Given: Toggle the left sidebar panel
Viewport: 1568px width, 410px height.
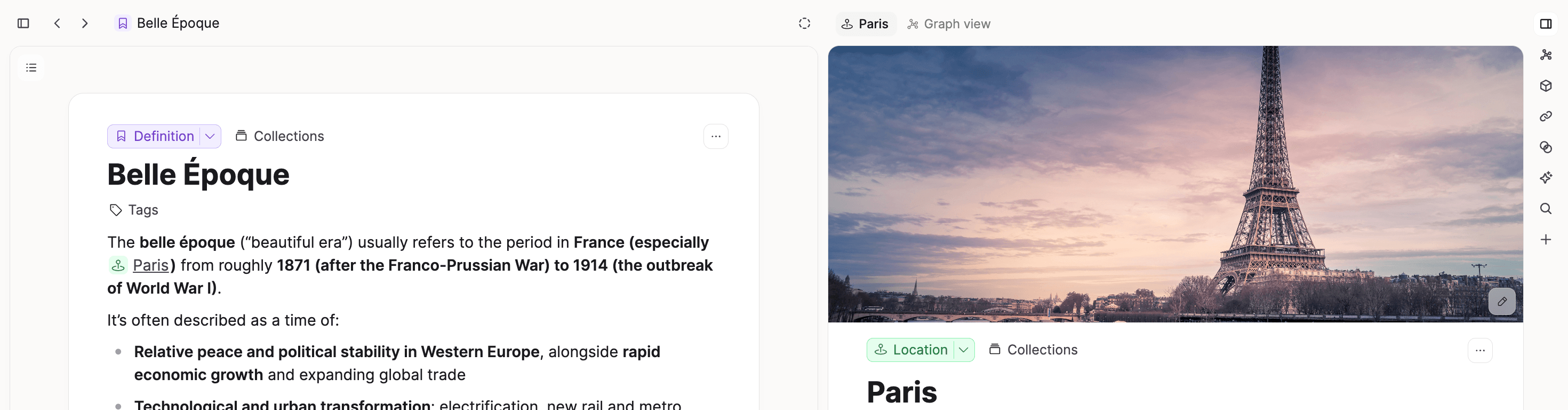Looking at the screenshot, I should point(23,23).
